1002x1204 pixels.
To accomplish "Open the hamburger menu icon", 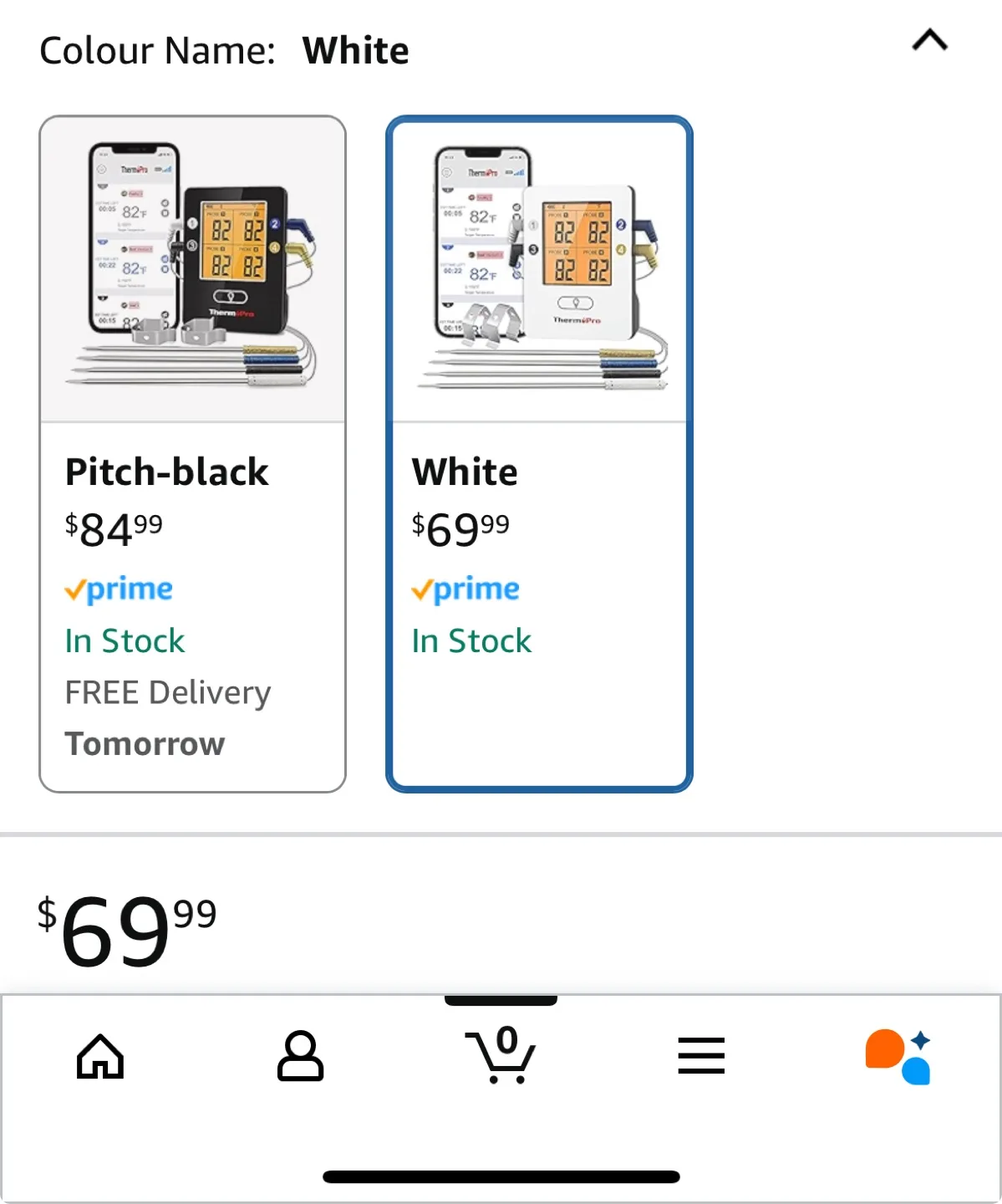I will click(701, 1057).
